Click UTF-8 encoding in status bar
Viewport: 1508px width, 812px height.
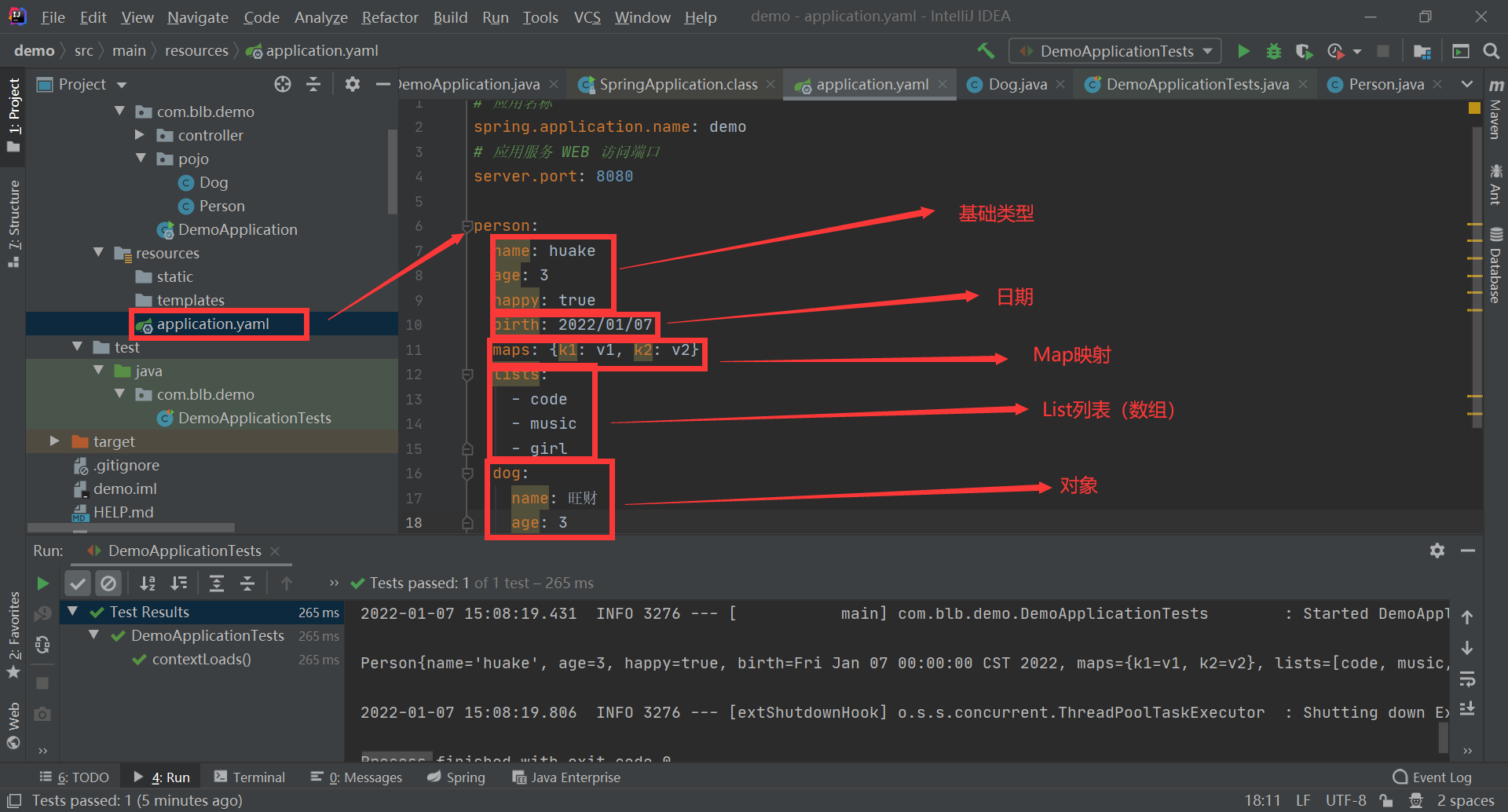point(1345,800)
